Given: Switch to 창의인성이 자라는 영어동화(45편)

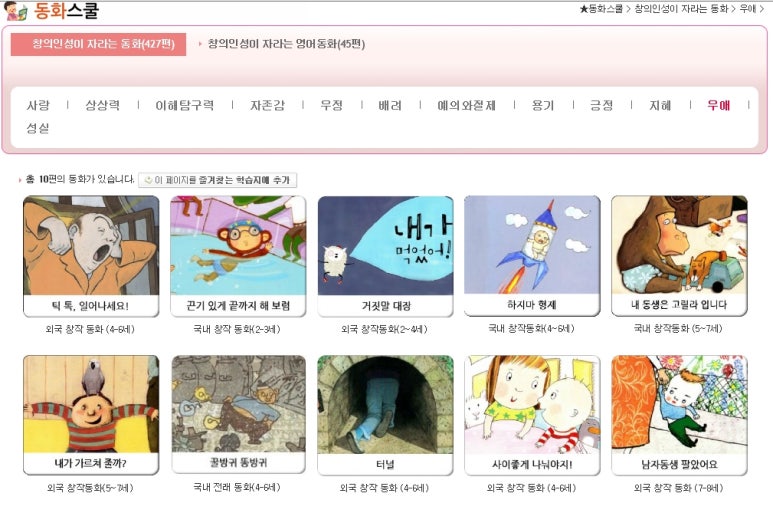Looking at the screenshot, I should click(286, 44).
